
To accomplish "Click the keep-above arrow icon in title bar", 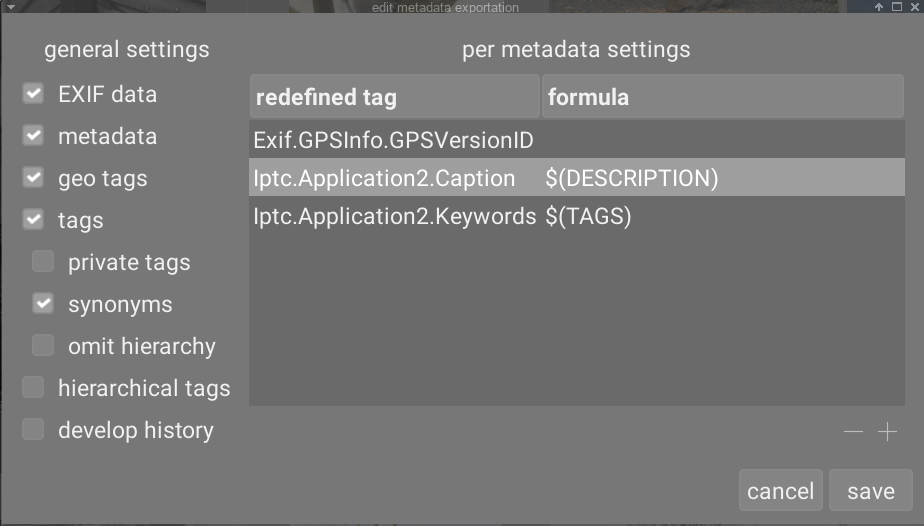I will click(879, 7).
